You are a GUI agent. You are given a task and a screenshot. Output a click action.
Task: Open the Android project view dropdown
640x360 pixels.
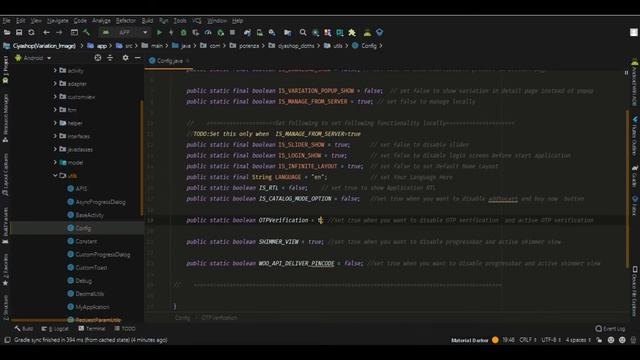coord(33,58)
